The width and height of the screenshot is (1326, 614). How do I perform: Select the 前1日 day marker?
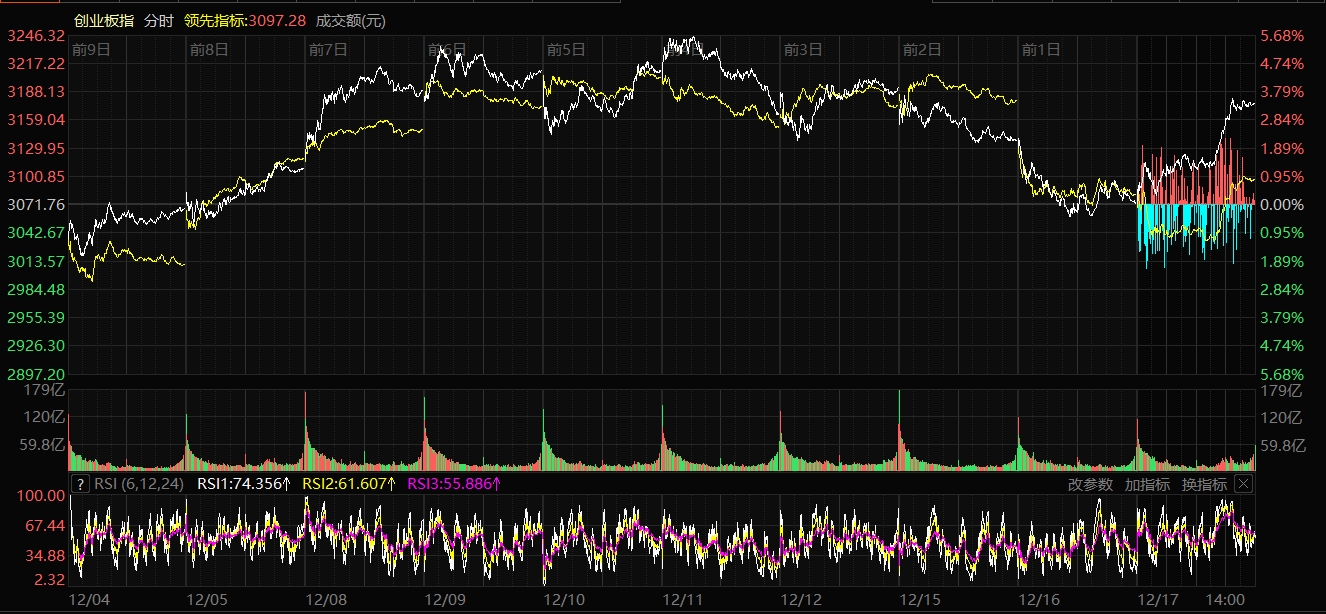pyautogui.click(x=1040, y=49)
